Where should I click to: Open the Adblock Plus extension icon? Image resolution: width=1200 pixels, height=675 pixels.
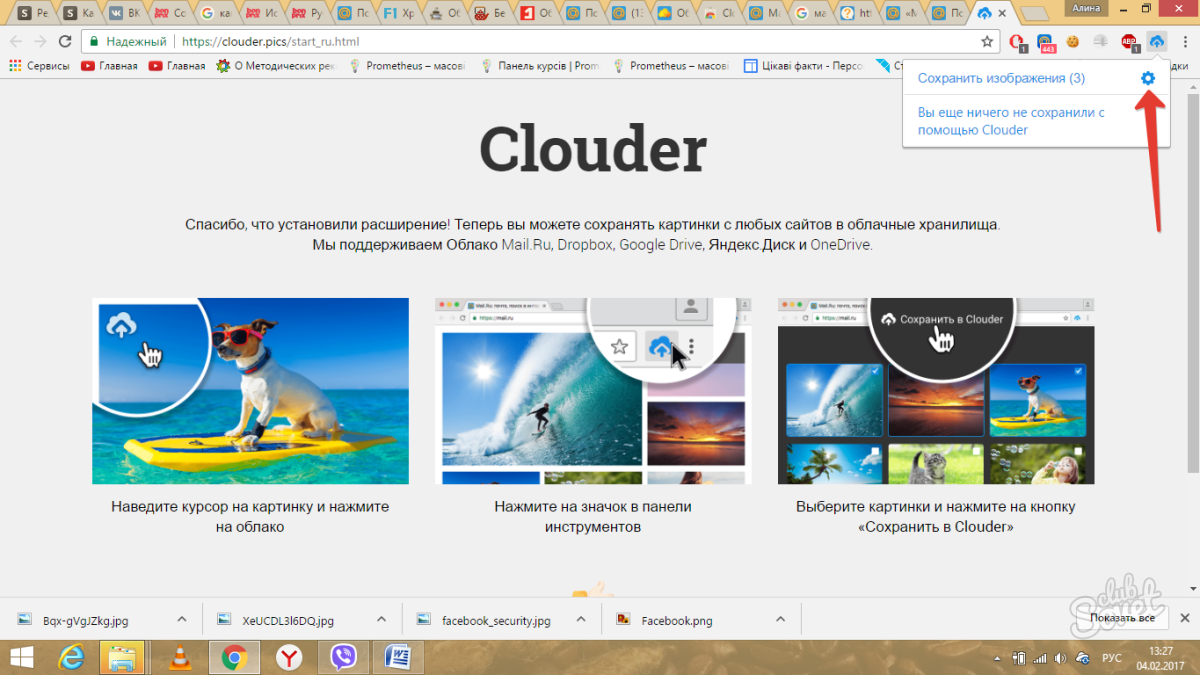pyautogui.click(x=1129, y=42)
